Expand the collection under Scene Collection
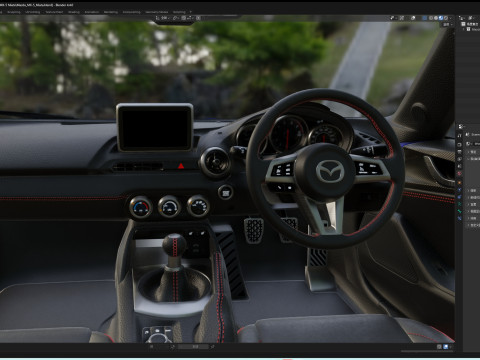 pyautogui.click(x=463, y=29)
